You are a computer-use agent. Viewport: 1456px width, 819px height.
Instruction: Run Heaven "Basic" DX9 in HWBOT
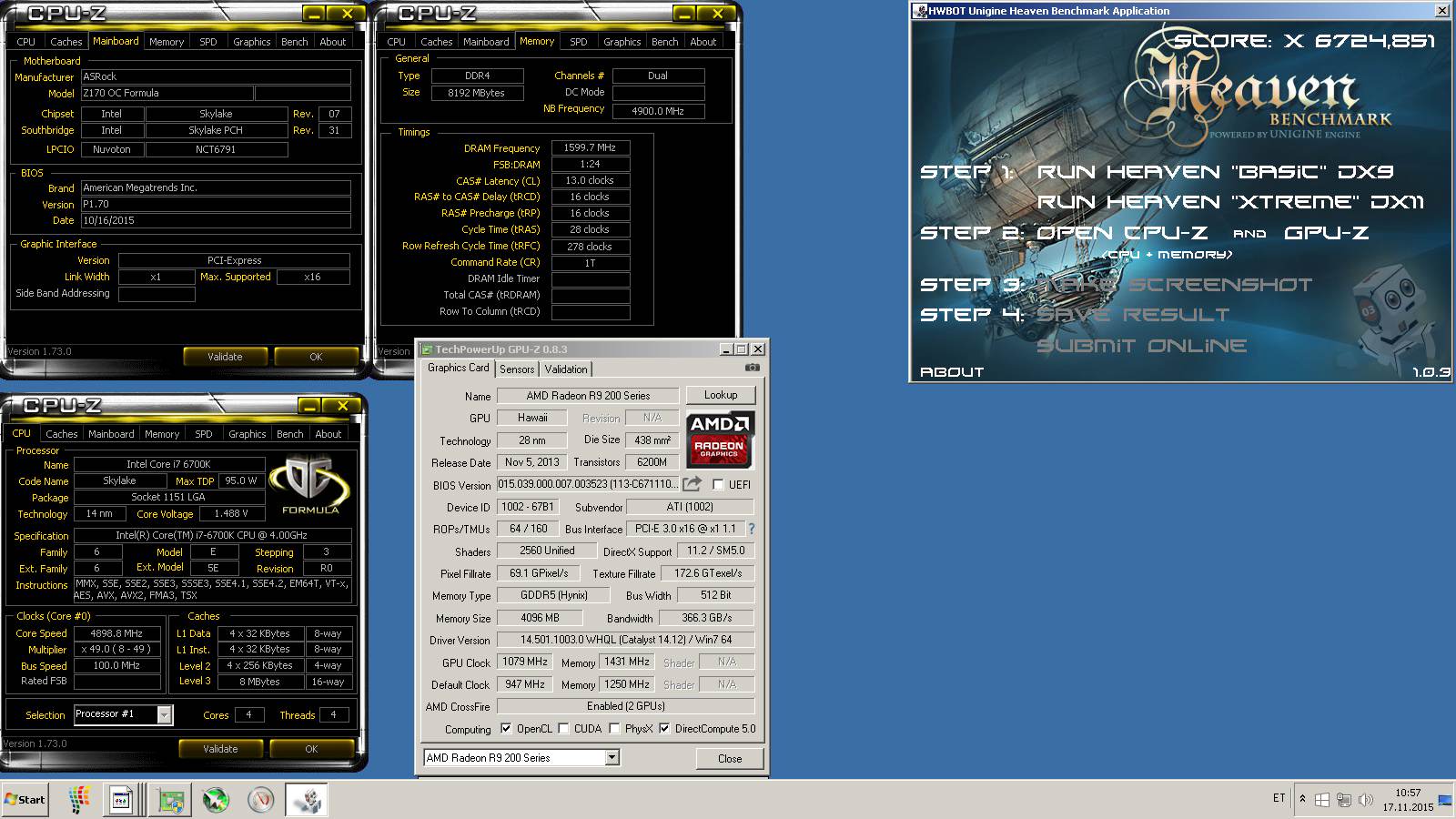tap(1215, 172)
